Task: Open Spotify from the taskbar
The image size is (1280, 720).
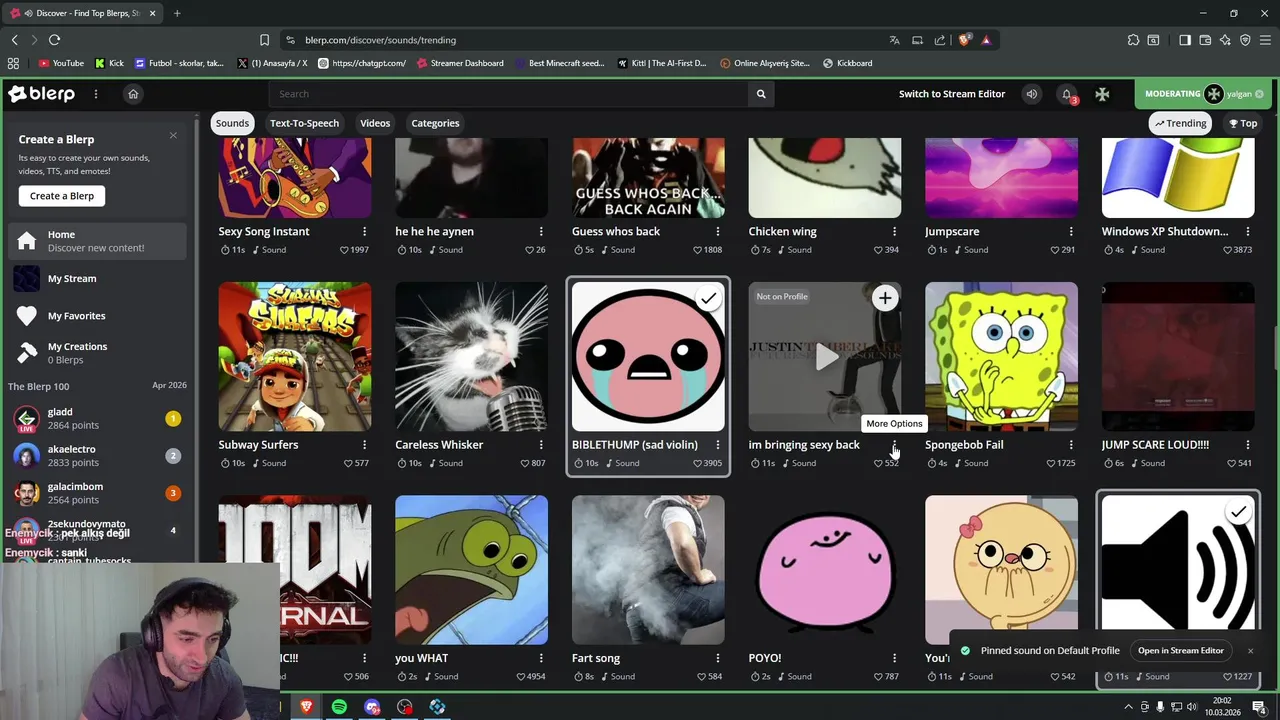Action: click(339, 707)
